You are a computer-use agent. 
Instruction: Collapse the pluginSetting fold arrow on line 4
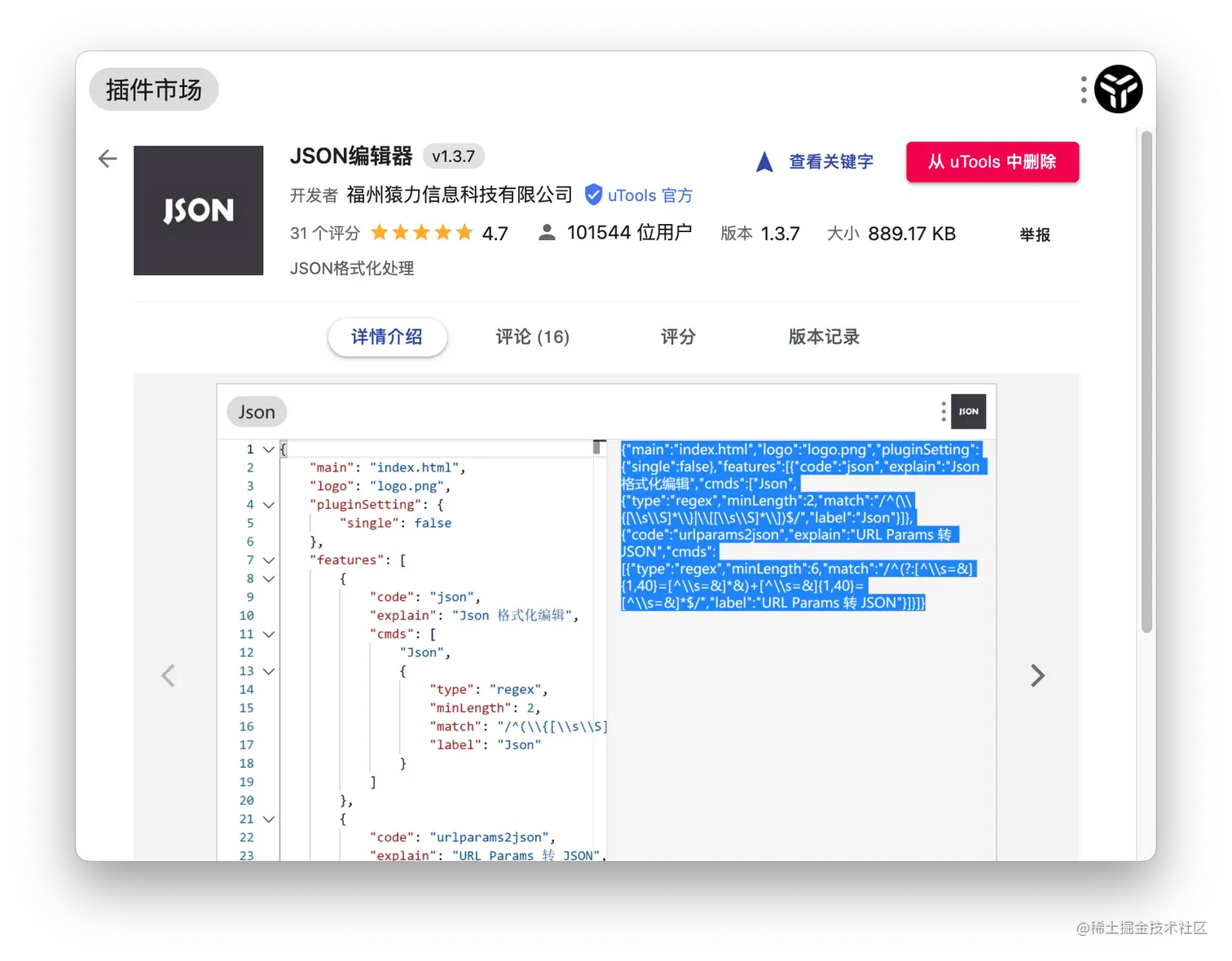coord(268,505)
